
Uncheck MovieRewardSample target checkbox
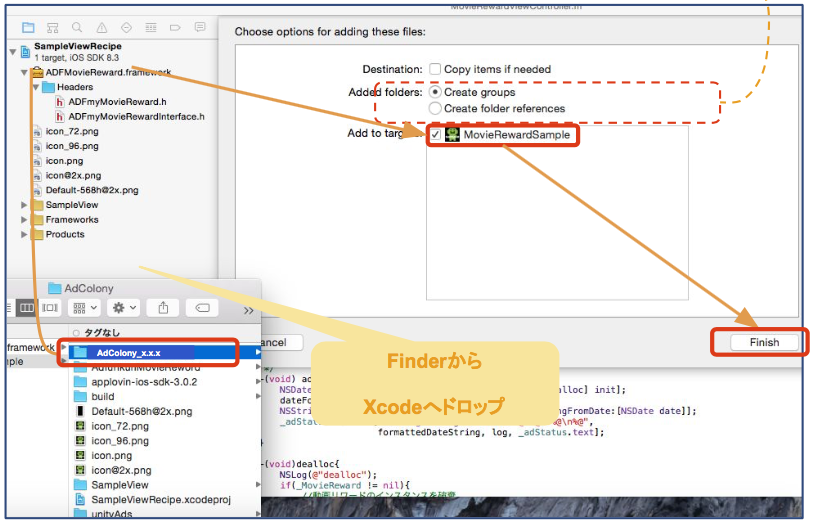pos(436,135)
